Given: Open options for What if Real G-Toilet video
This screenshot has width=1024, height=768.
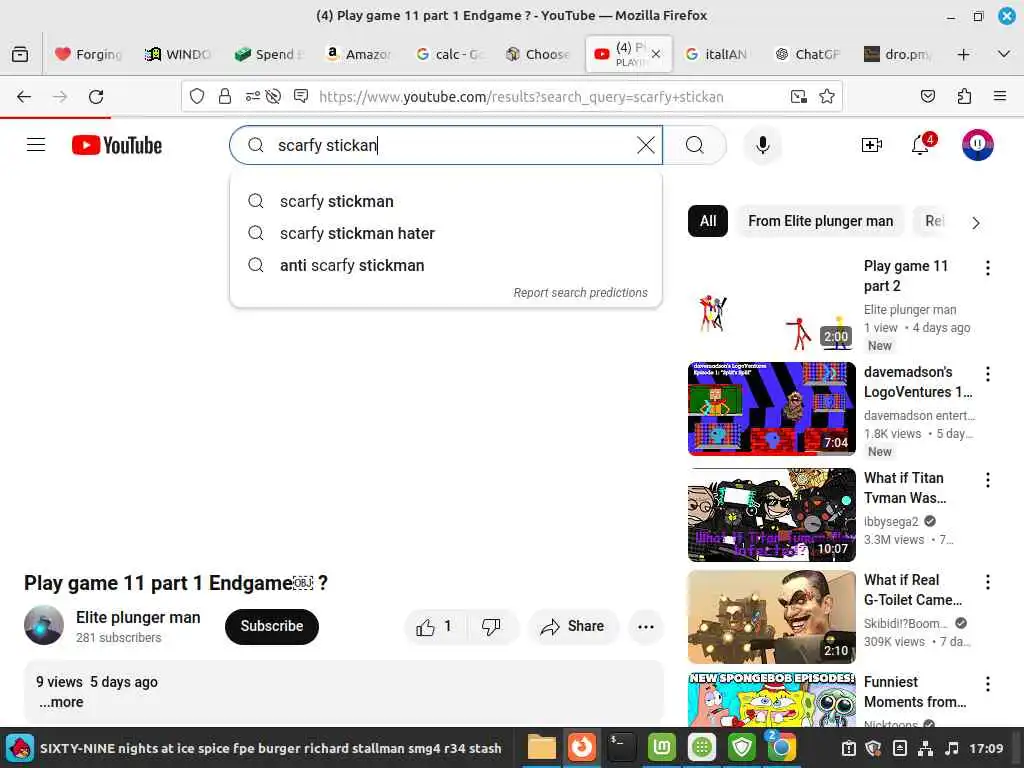Looking at the screenshot, I should (987, 582).
